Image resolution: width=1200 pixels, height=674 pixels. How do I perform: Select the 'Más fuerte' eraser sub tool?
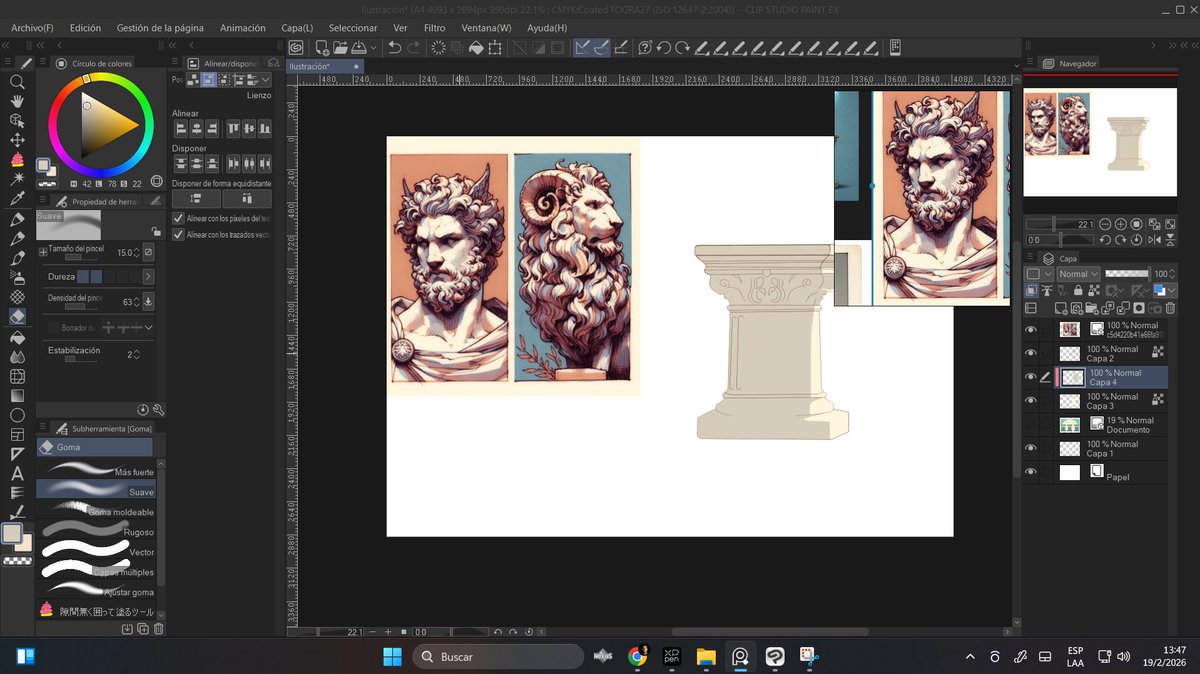click(95, 471)
